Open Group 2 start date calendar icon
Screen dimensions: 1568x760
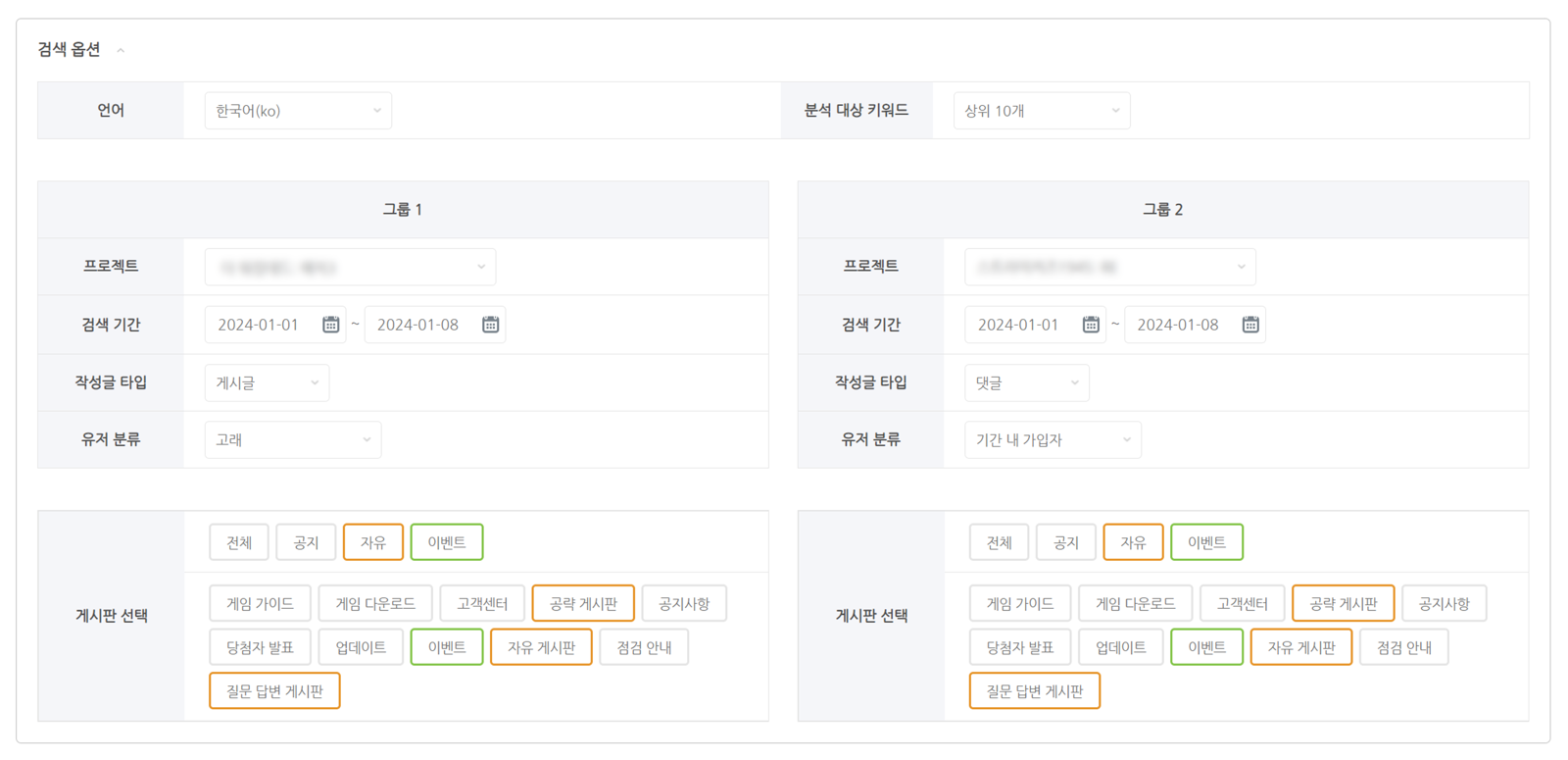(1091, 325)
